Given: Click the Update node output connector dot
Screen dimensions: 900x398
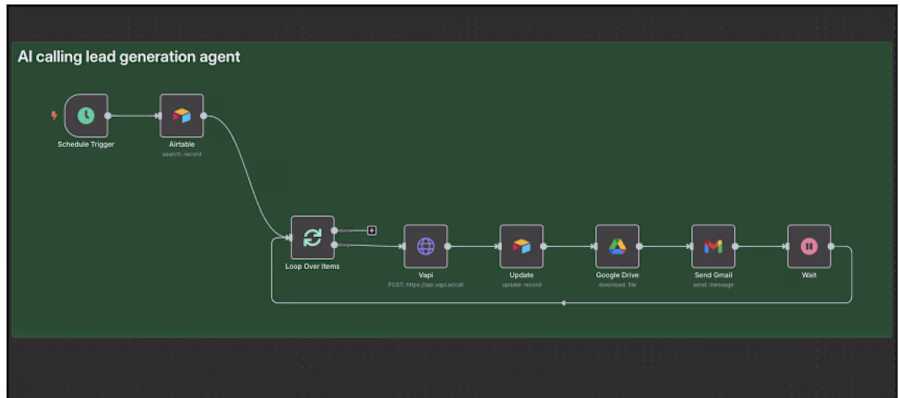Looking at the screenshot, I should [x=543, y=246].
